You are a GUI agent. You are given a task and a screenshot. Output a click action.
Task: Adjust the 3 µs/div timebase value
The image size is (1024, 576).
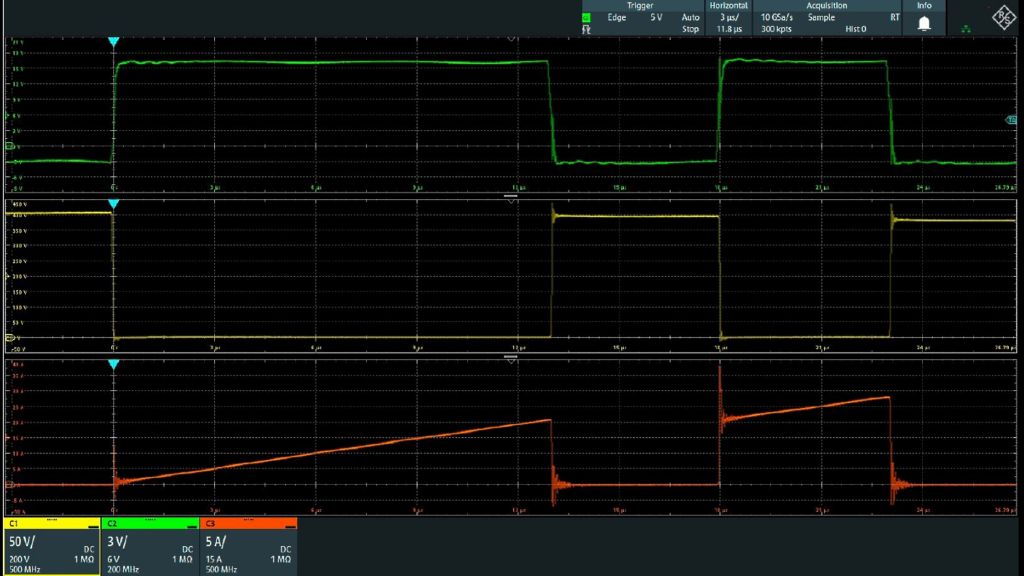[x=730, y=17]
